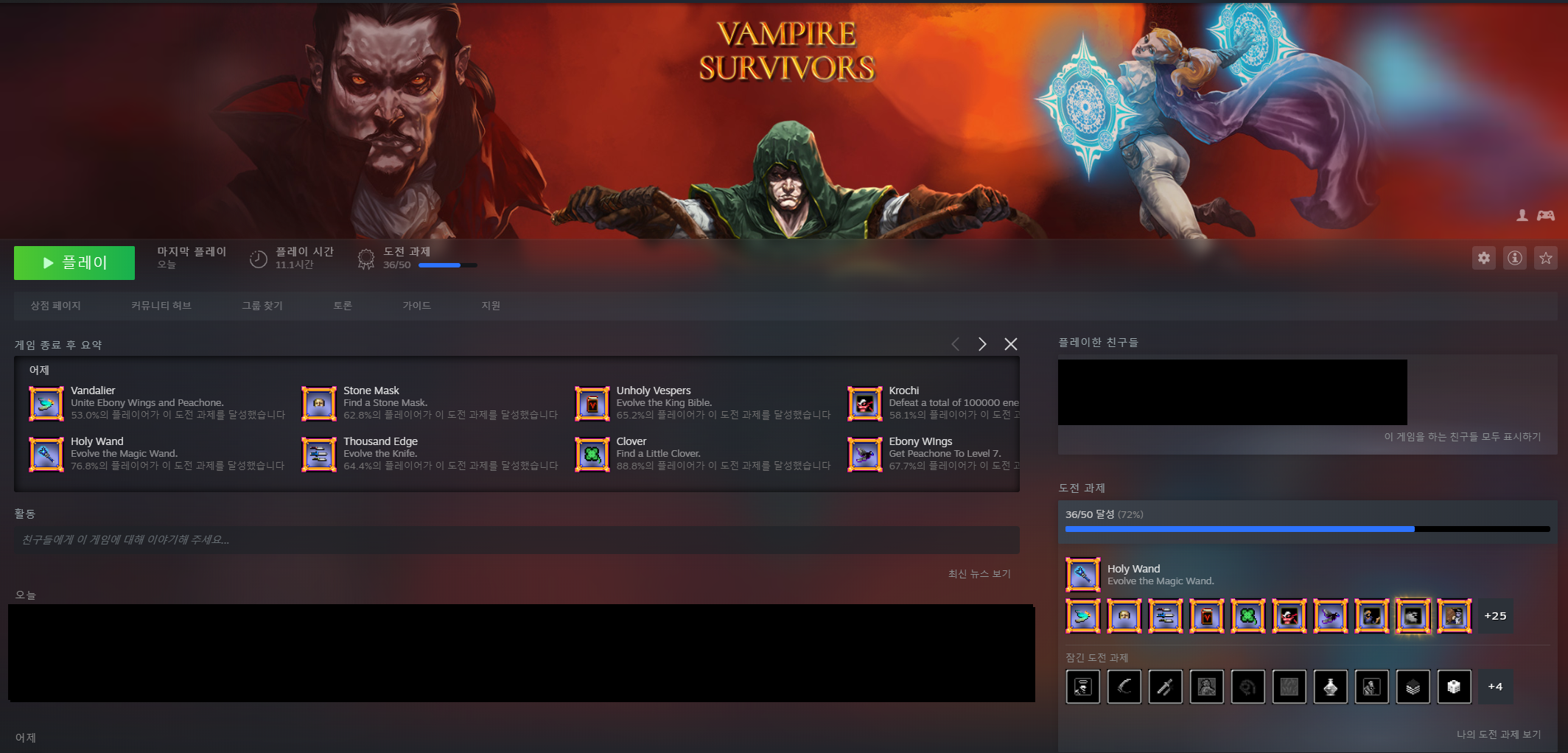Open the 커뮤니티 허브 tab
Screen dimensions: 1568x753
point(161,306)
